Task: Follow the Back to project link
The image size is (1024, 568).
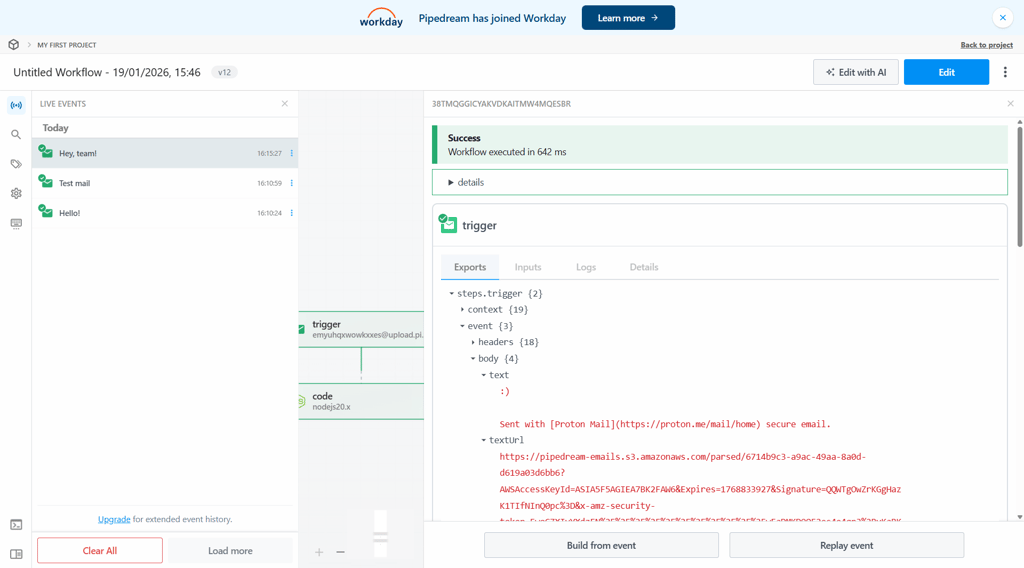Action: pos(986,45)
